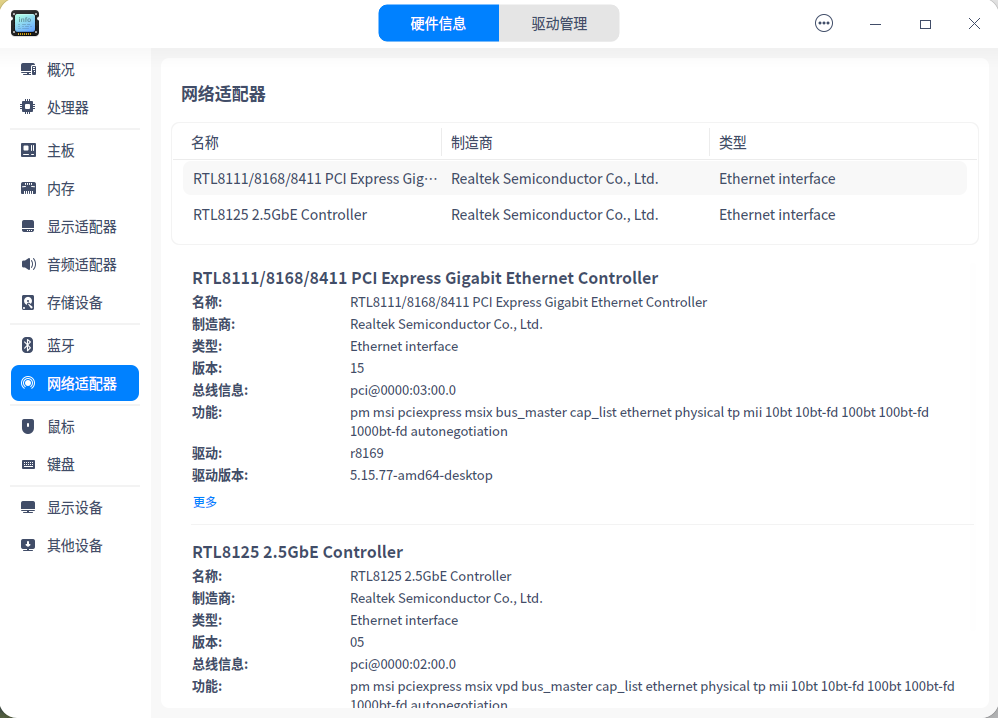This screenshot has width=998, height=718.
Task: Click Realtek manufacturer cell in RTL8125 table row
Action: point(554,215)
